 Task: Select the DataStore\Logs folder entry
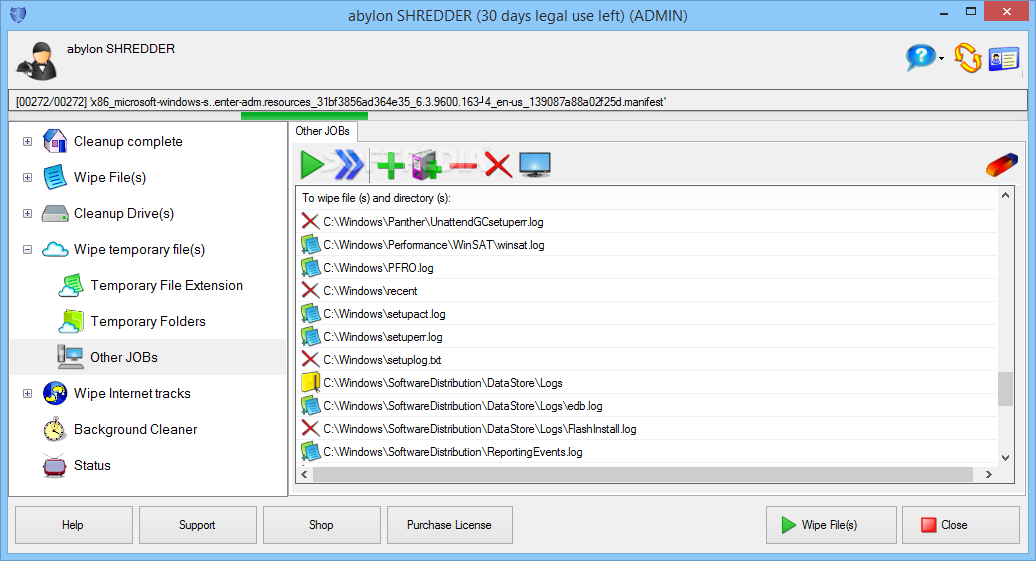[x=443, y=383]
